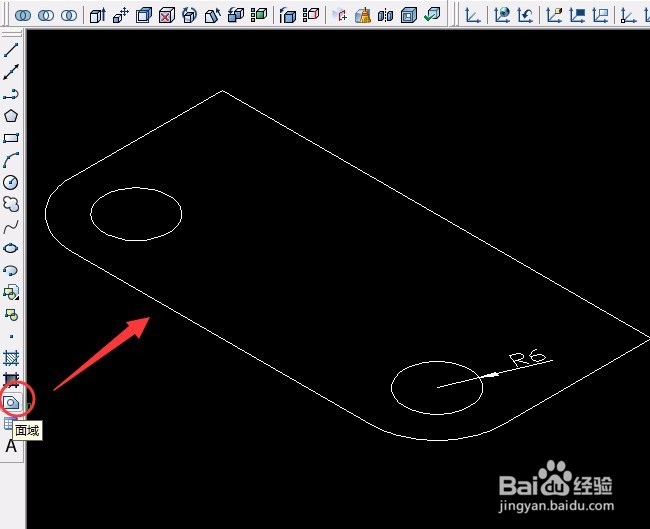Select Taper Faces tool
This screenshot has width=650, height=529.
tap(213, 15)
